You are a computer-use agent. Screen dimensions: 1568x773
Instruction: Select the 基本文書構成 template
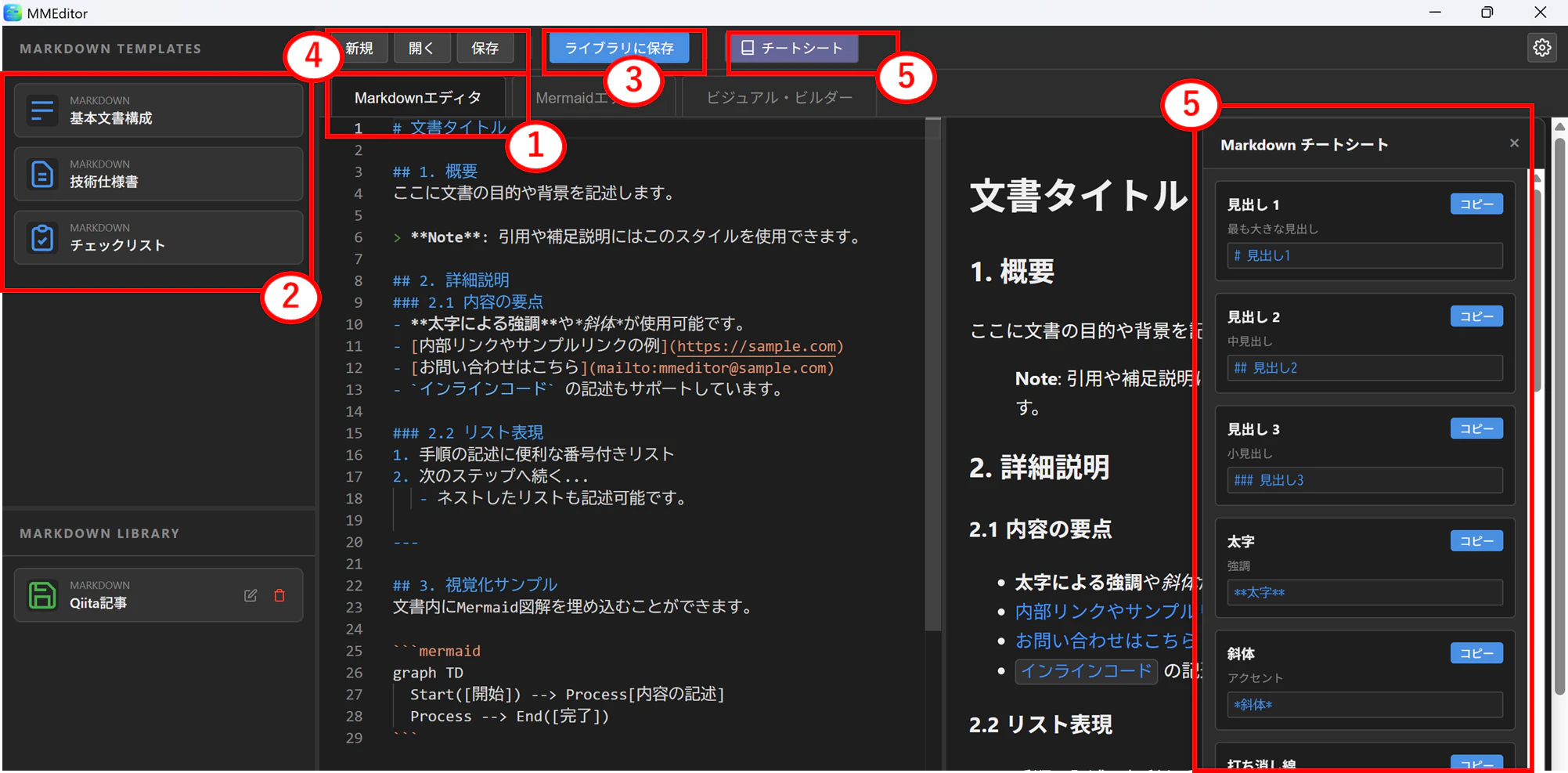(158, 110)
